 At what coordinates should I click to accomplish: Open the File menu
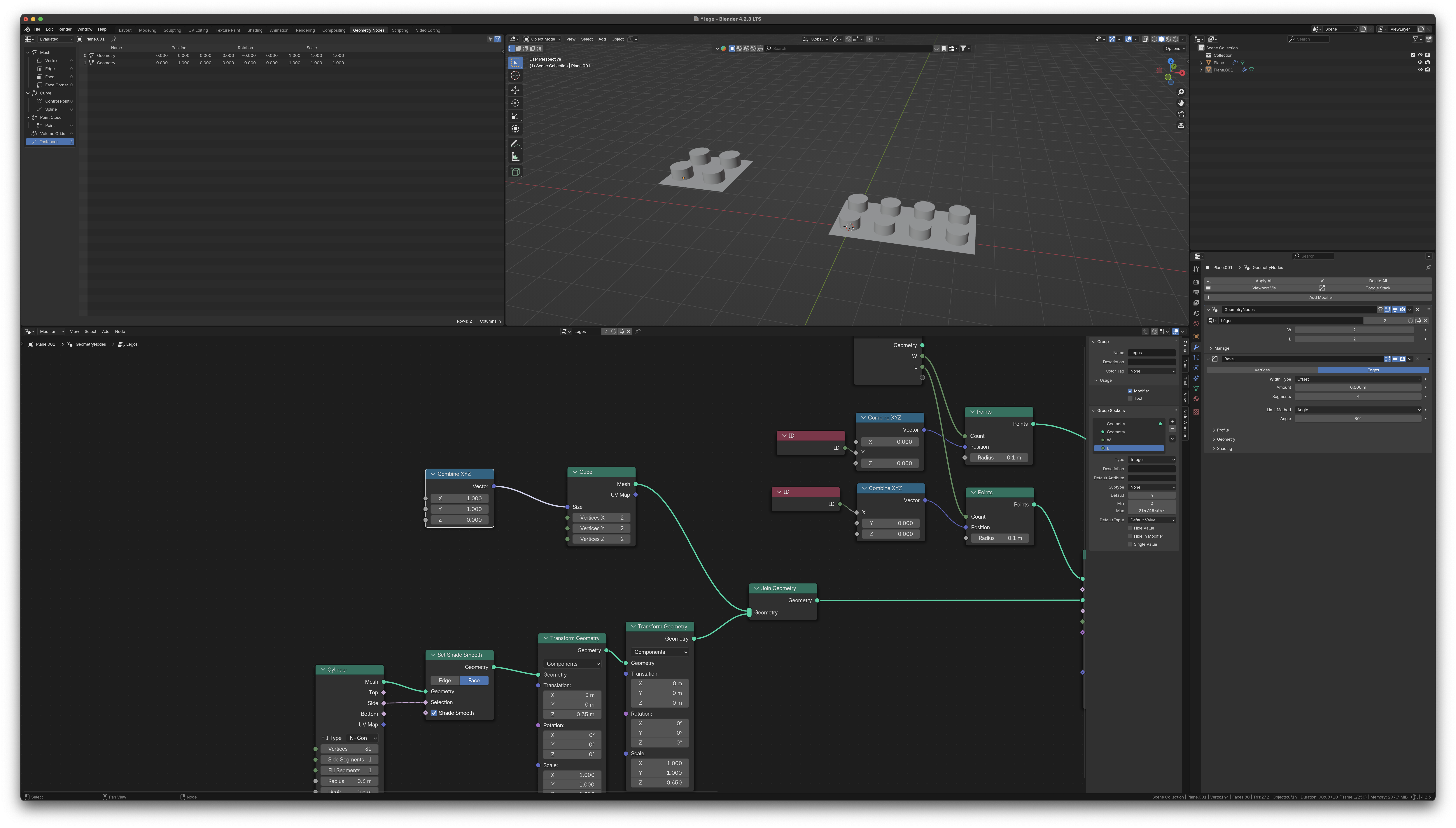coord(37,29)
